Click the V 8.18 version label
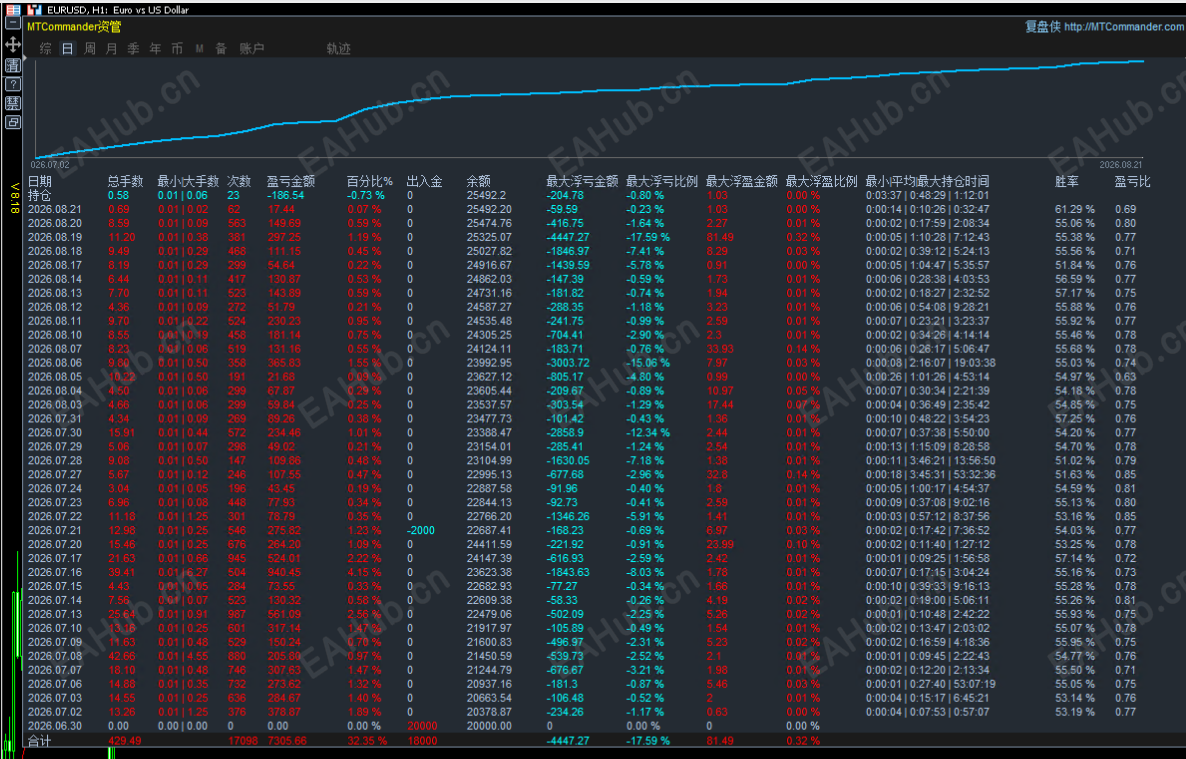Viewport: 1186px width, 759px height. pos(14,198)
